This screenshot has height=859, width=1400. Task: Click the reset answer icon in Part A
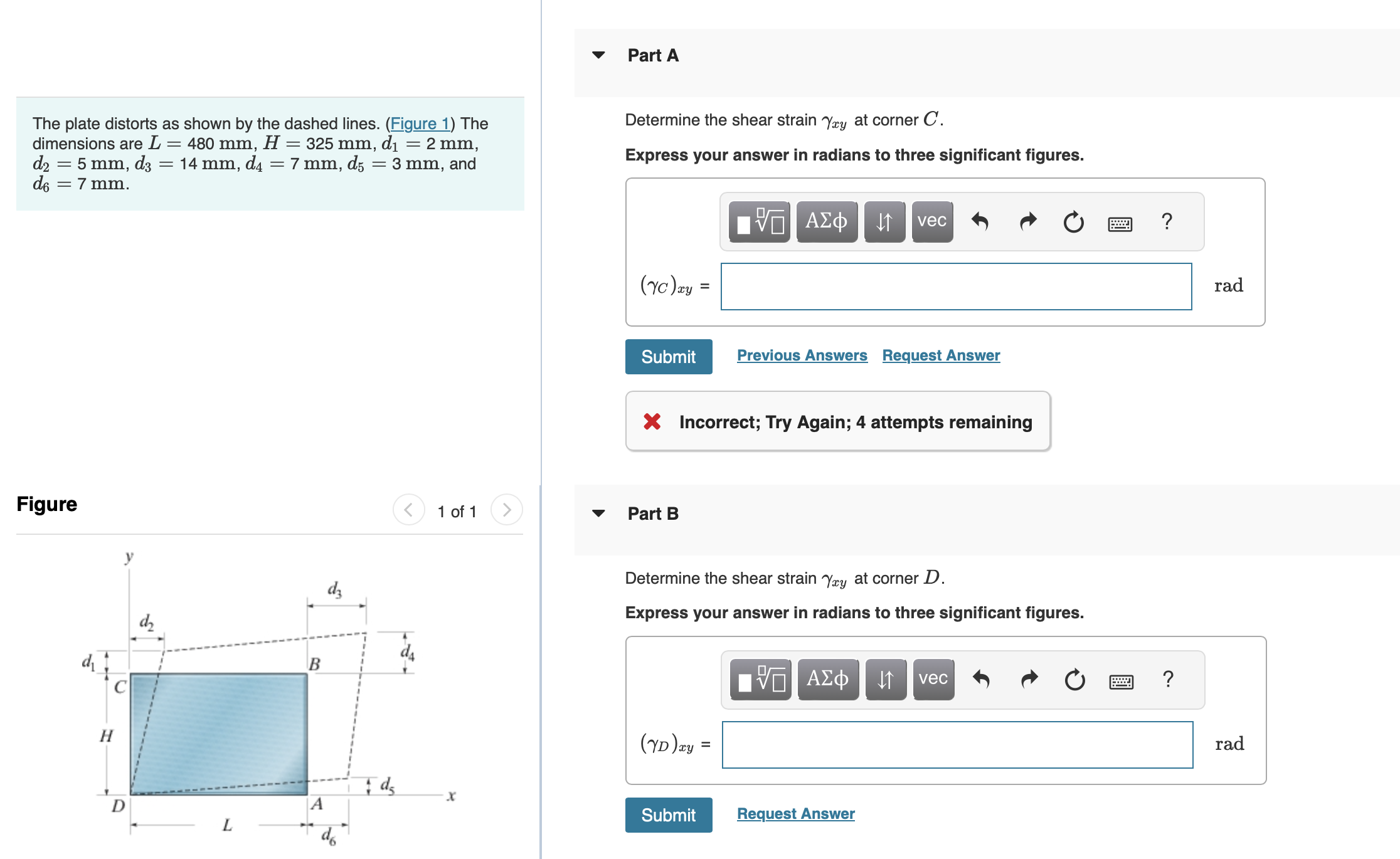1073,221
